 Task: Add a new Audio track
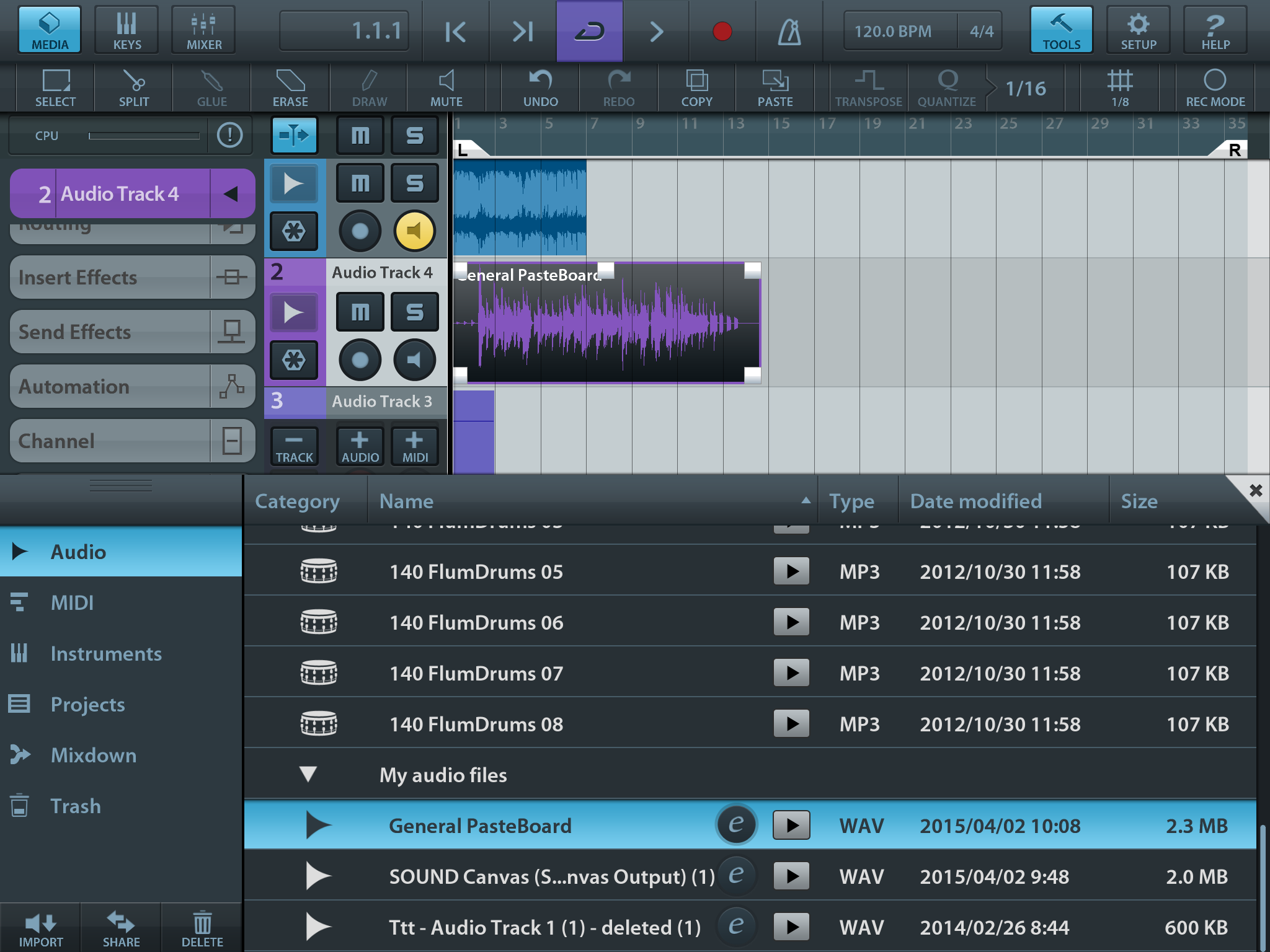tap(360, 446)
